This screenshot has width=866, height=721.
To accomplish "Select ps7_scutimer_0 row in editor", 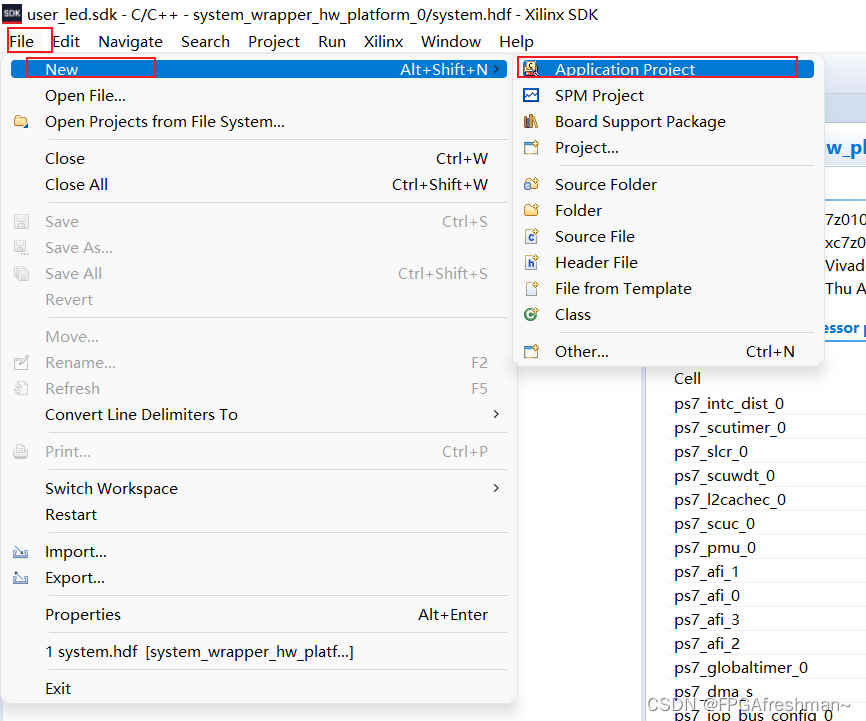I will pyautogui.click(x=767, y=428).
